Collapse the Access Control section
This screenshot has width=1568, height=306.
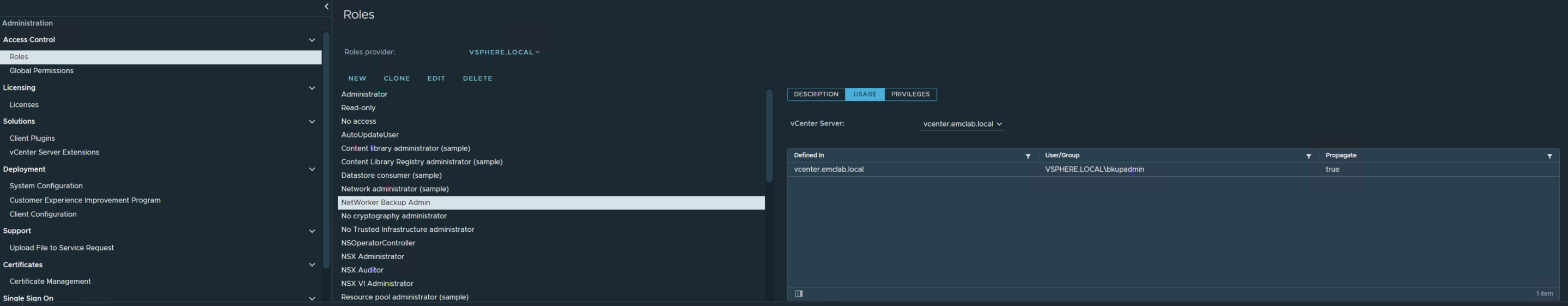[x=312, y=40]
